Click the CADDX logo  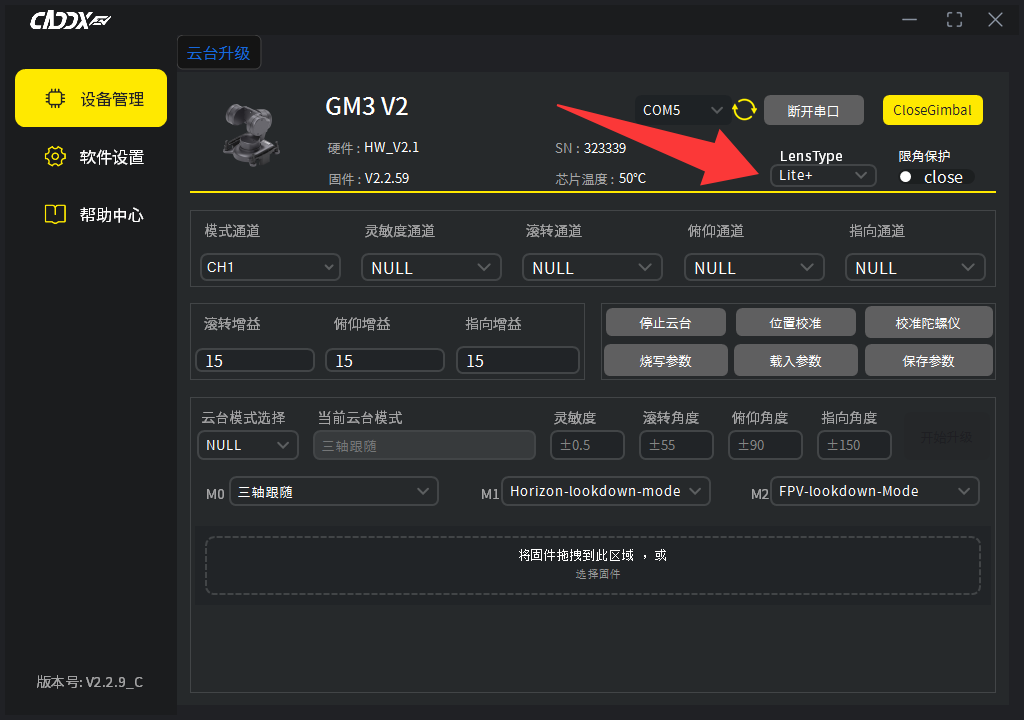[70, 21]
